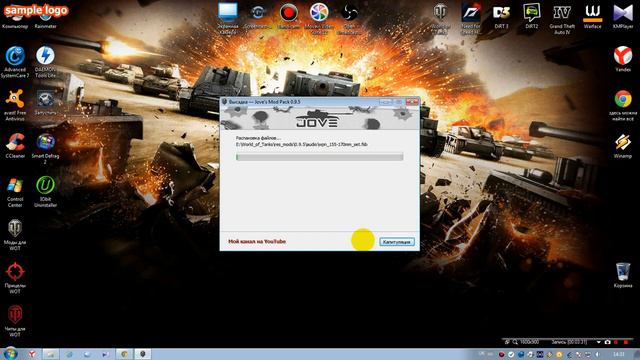Open the Корзина recycle bin
The width and height of the screenshot is (640, 360).
623,275
